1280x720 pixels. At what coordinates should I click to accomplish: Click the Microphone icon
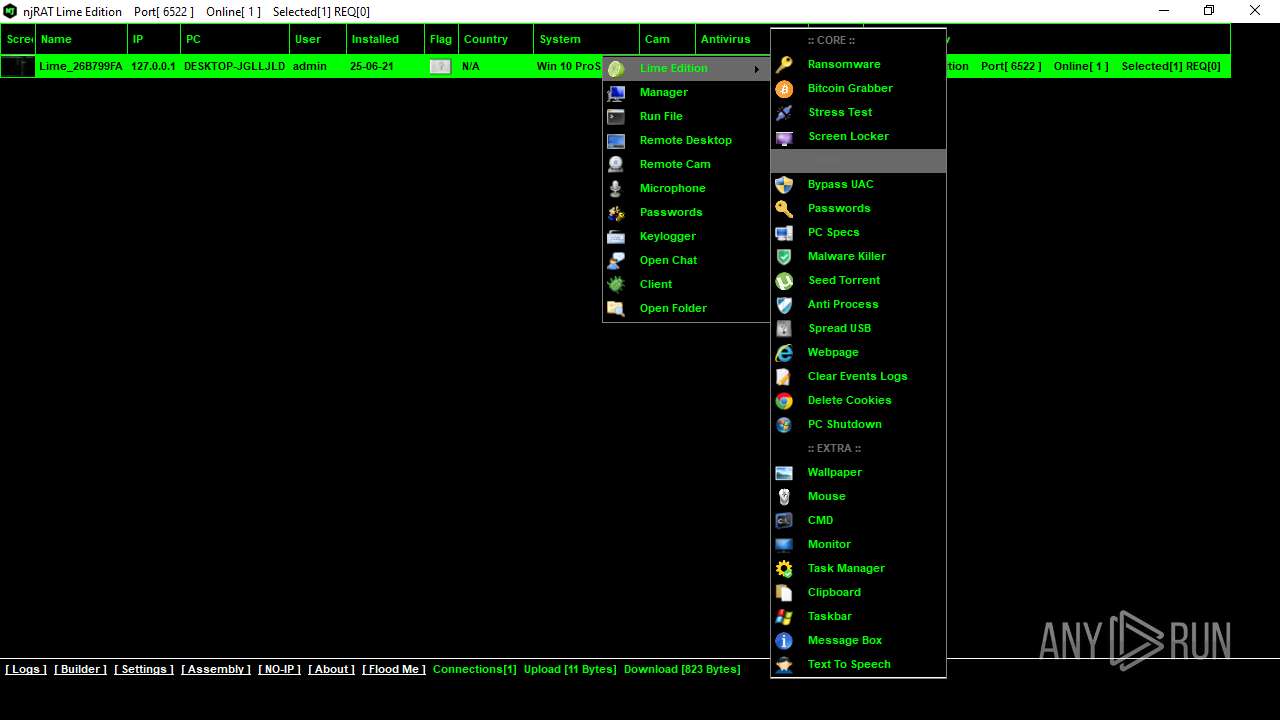617,188
